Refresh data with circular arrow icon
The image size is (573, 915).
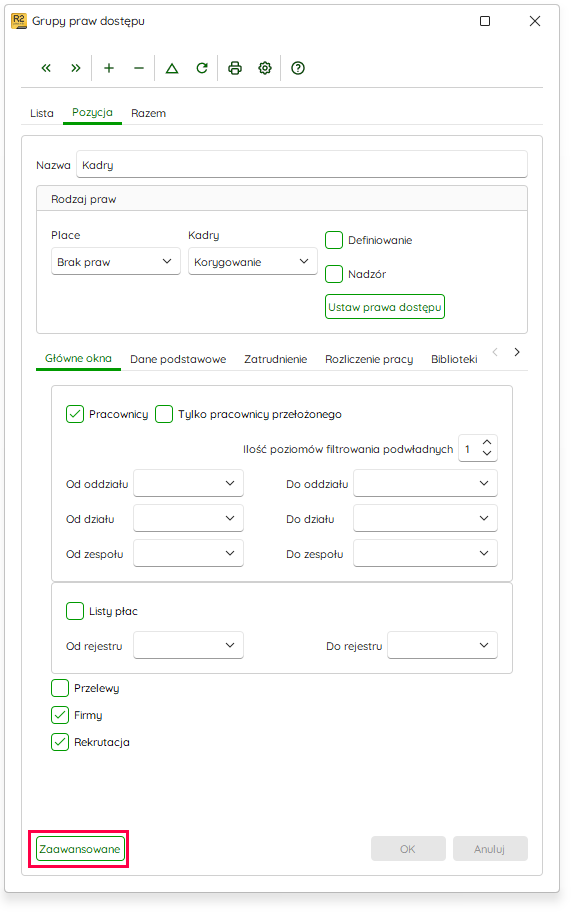[202, 68]
